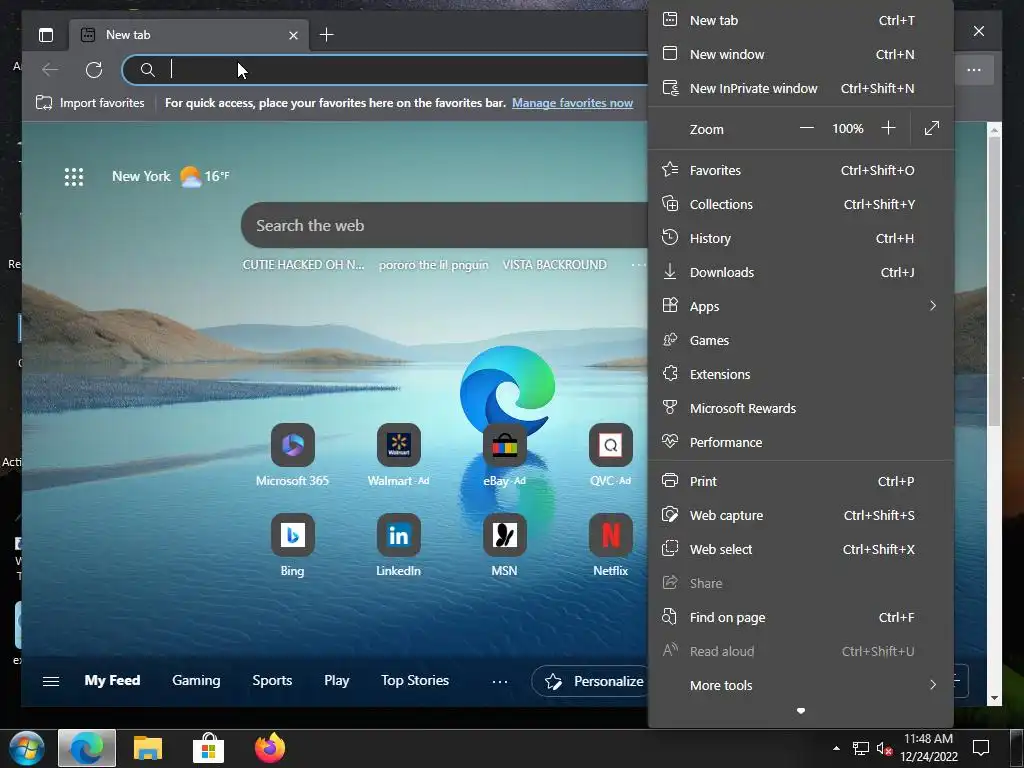Show more feed categories ellipsis
Screen dimensions: 1024x768
[500, 681]
